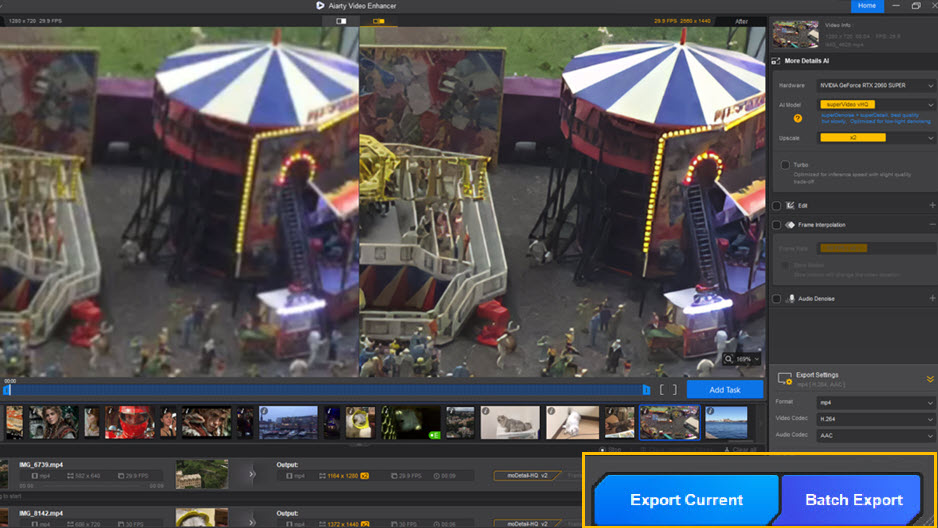Click the moDetail-HQ v2 tag for IMG_8142.mp4
938x528 pixels.
pos(527,524)
